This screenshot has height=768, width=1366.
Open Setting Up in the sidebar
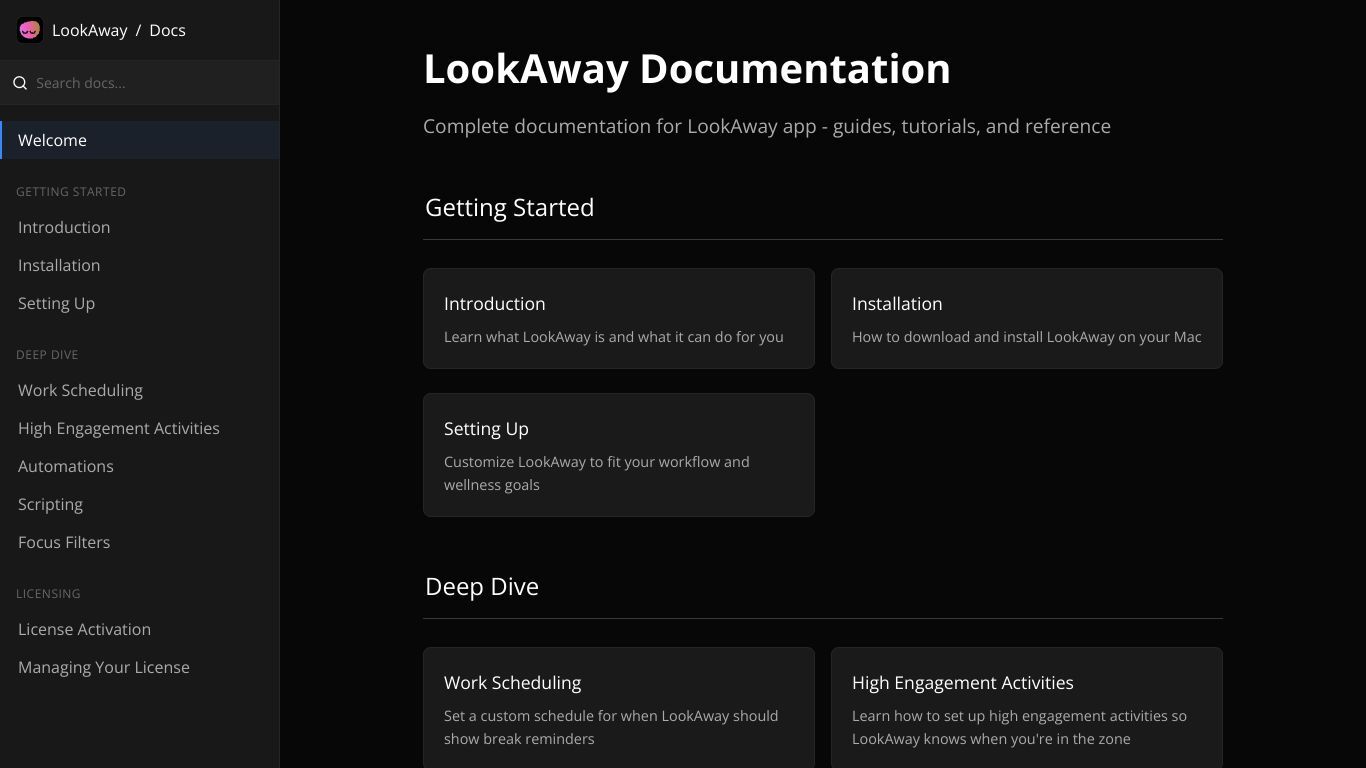coord(140,303)
